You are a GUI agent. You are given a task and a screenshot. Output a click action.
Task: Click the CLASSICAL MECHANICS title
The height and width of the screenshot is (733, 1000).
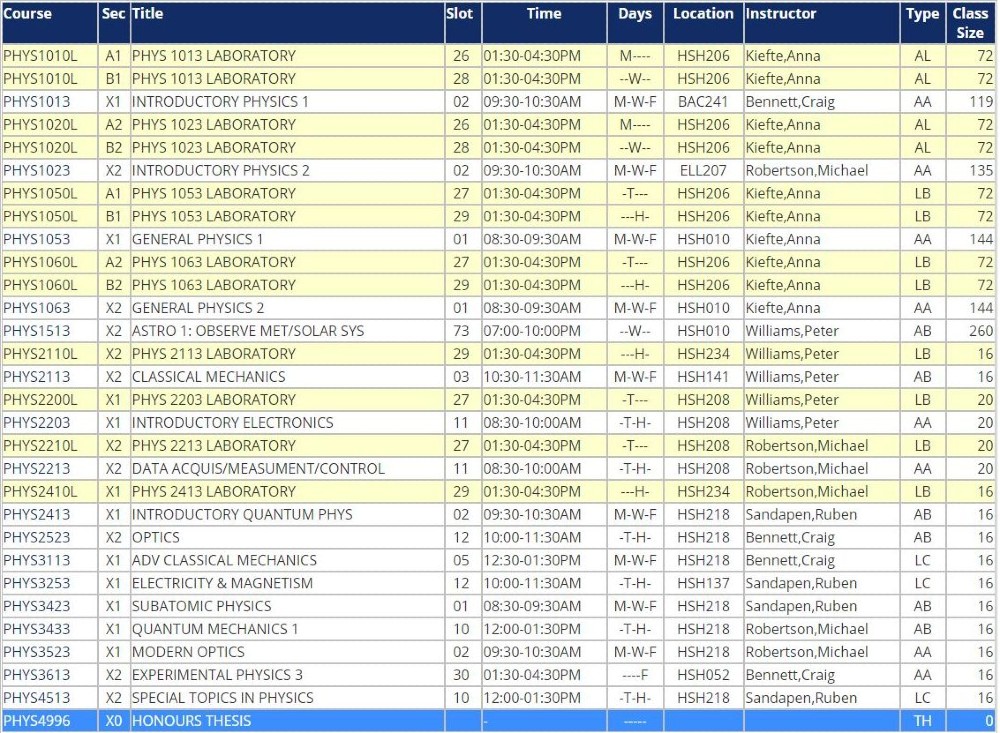click(209, 377)
